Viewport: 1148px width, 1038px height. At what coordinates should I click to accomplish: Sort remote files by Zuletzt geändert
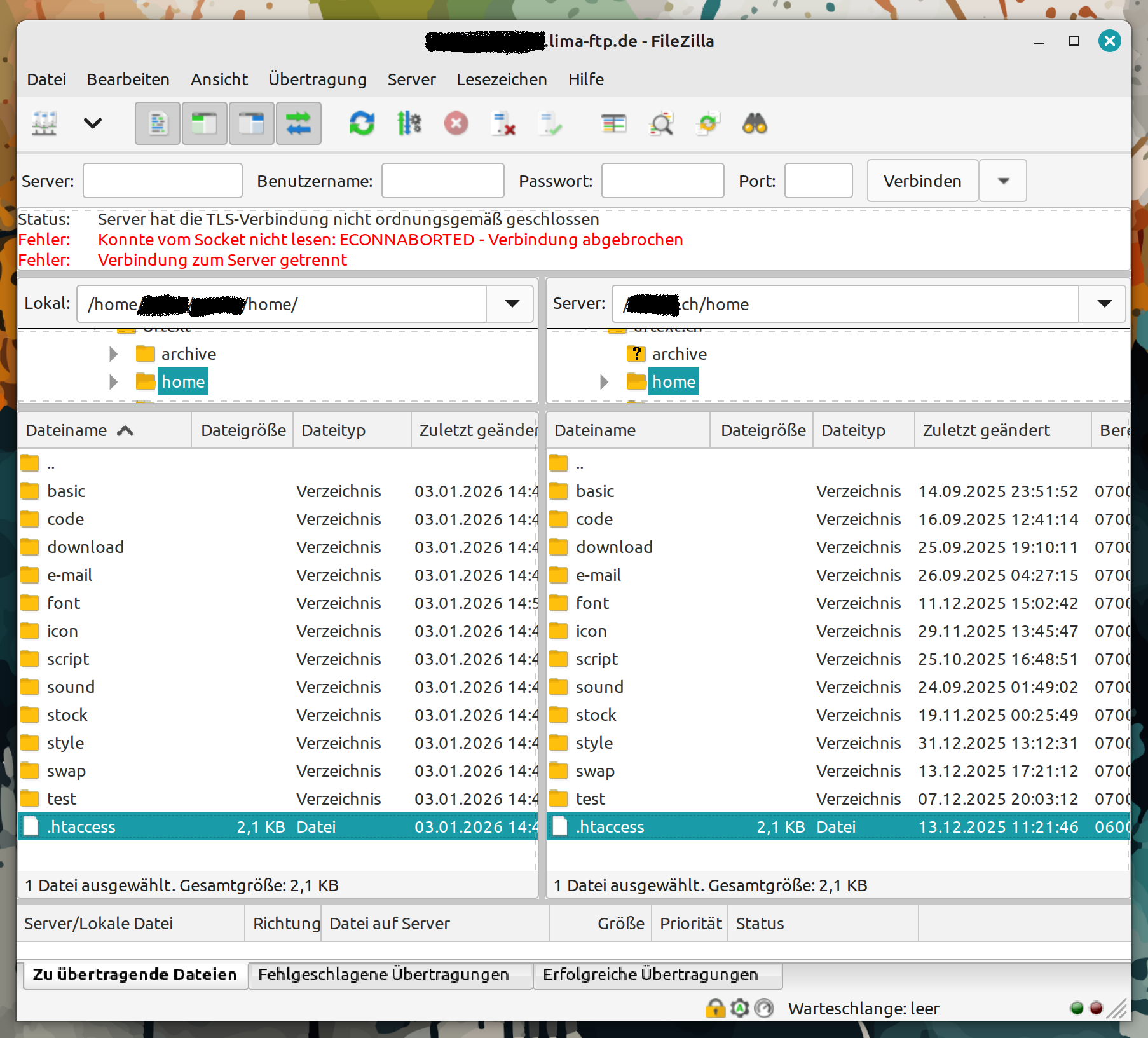click(1003, 430)
